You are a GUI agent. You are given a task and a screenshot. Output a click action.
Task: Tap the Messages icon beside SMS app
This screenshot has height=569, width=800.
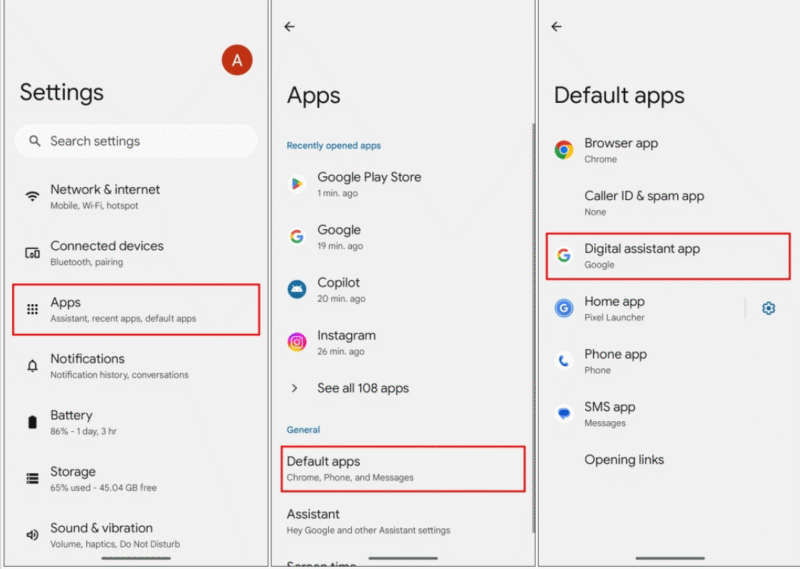(564, 413)
